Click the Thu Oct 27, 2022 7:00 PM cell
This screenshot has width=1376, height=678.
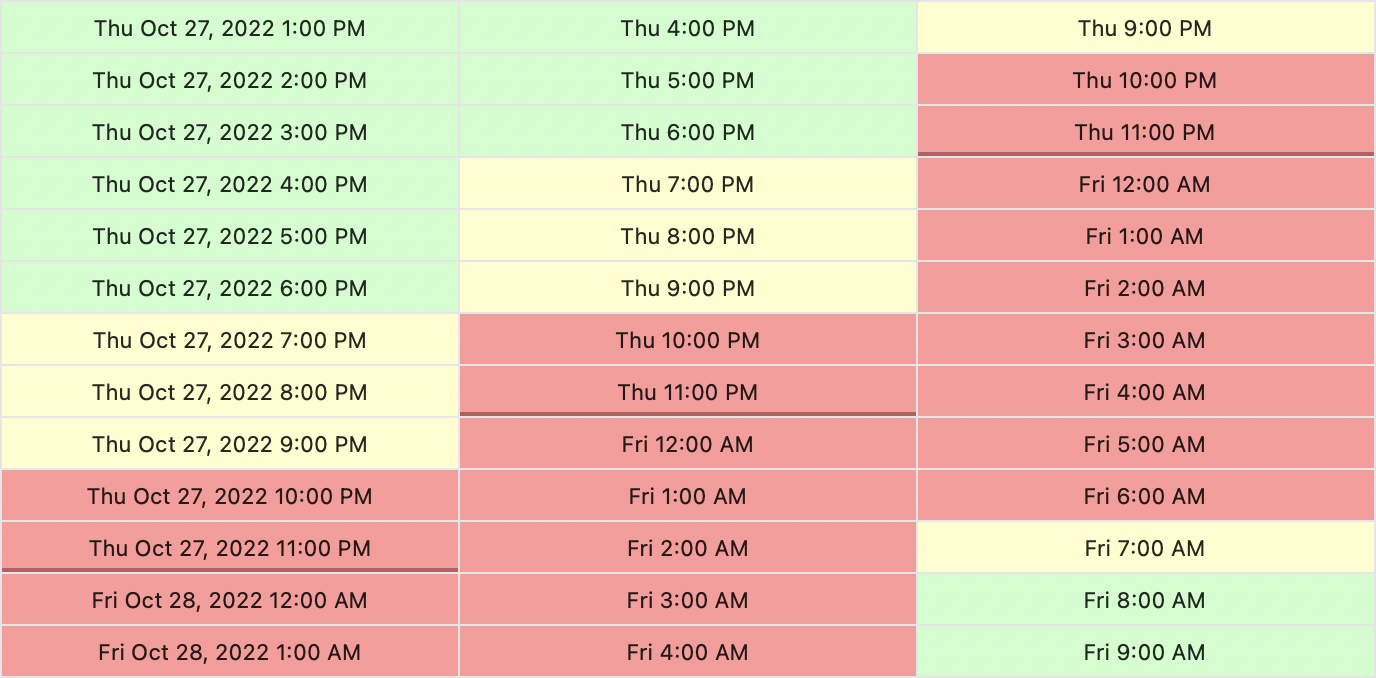pyautogui.click(x=229, y=340)
